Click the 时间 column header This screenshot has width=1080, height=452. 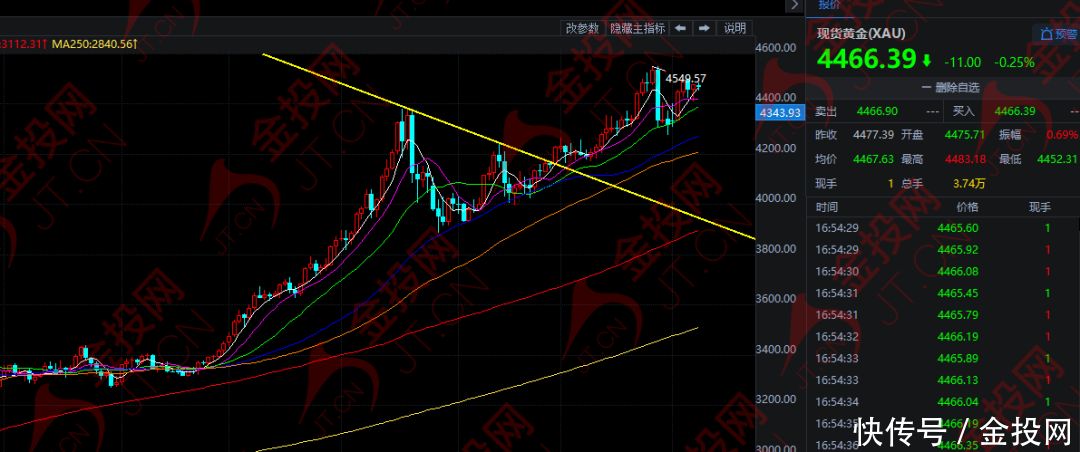coord(827,207)
